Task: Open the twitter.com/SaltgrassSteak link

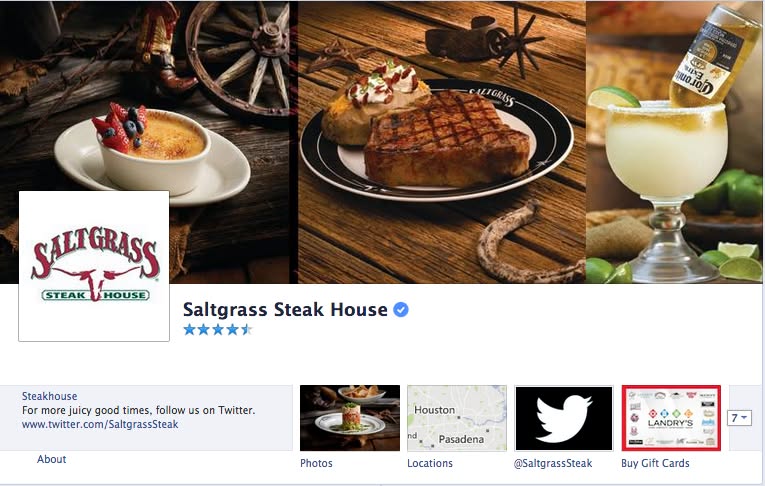Action: 100,425
